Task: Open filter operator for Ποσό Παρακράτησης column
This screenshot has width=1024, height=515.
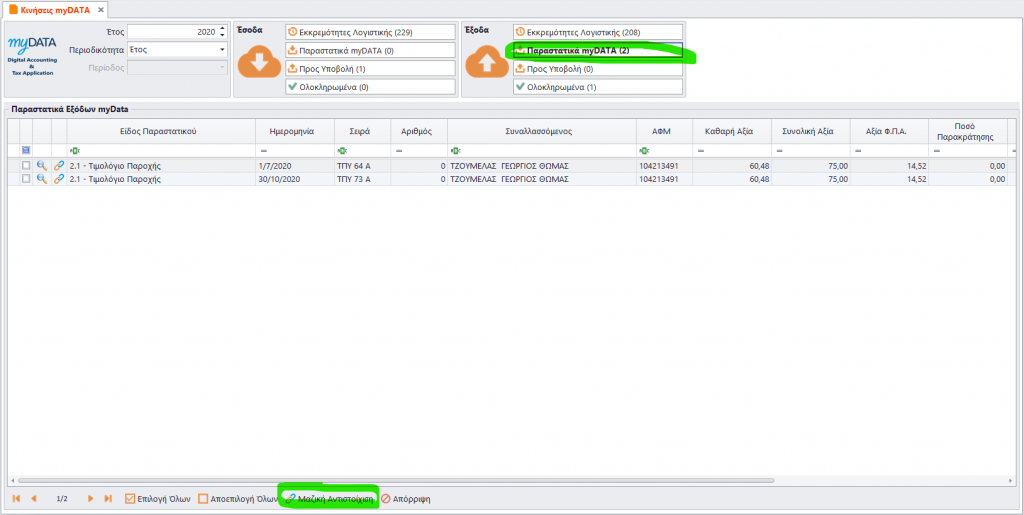Action: click(x=936, y=151)
